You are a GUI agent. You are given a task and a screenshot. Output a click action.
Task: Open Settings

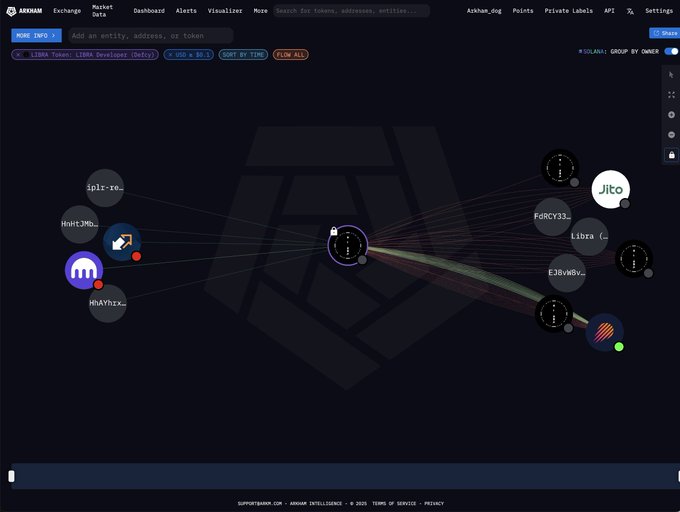[x=659, y=11]
